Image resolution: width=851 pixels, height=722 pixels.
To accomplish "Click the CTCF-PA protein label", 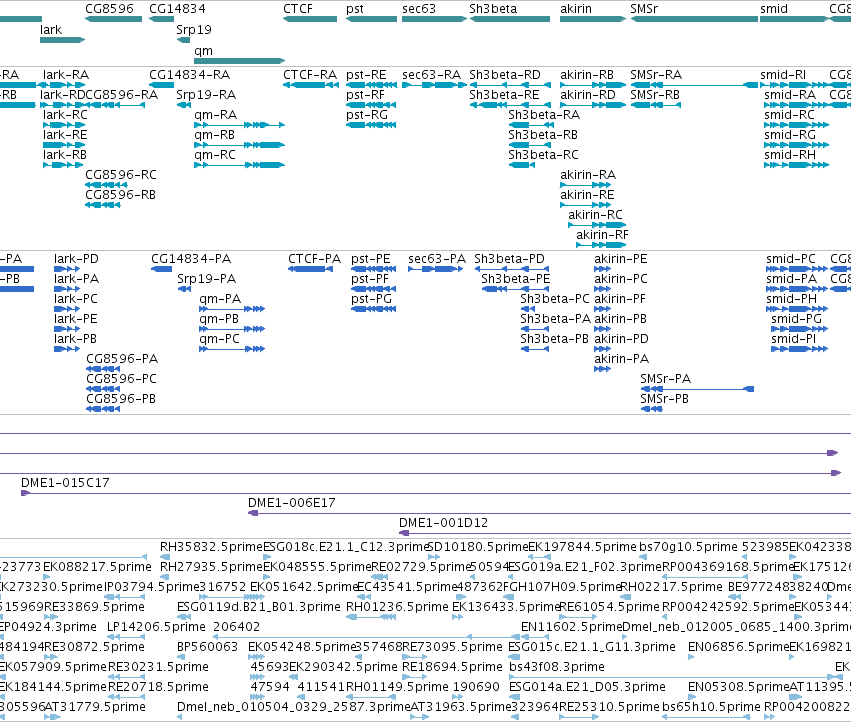I will [315, 258].
